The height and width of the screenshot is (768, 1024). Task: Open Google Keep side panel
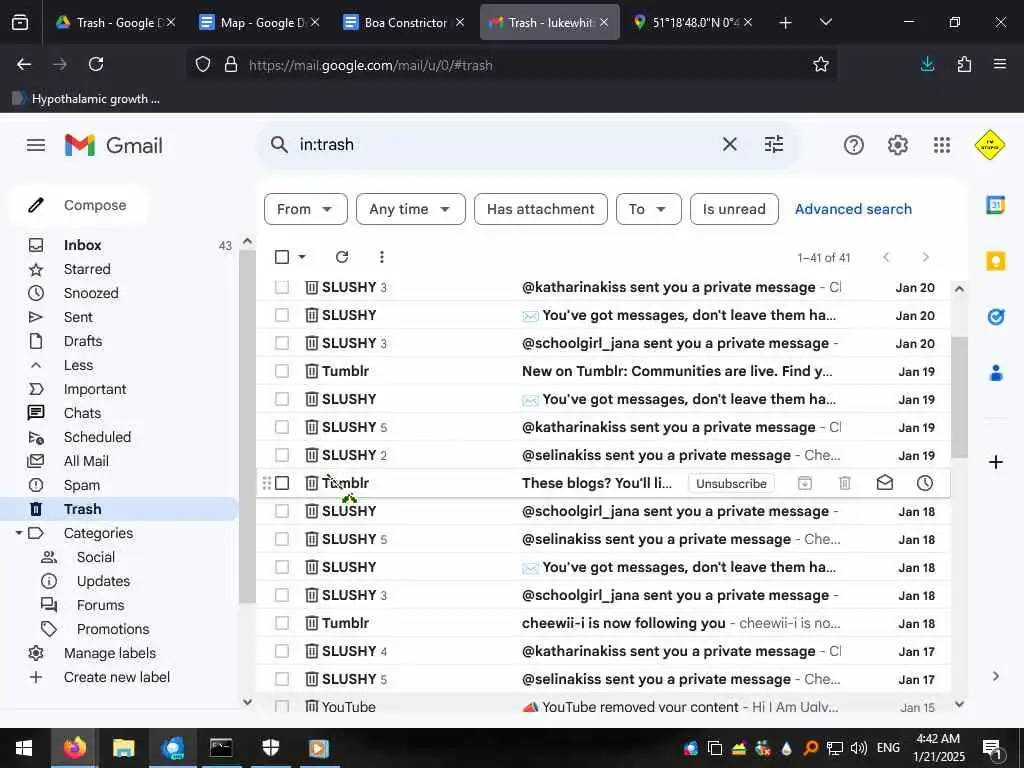pyautogui.click(x=995, y=261)
